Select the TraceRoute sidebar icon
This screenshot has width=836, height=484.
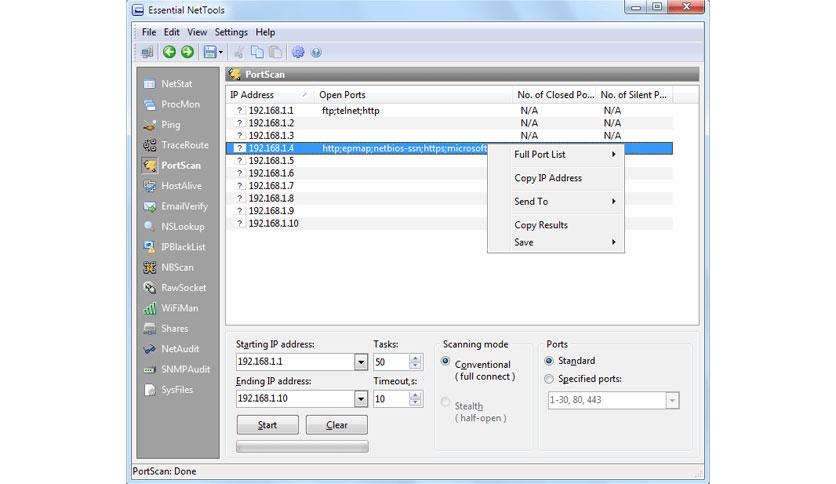pyautogui.click(x=150, y=145)
